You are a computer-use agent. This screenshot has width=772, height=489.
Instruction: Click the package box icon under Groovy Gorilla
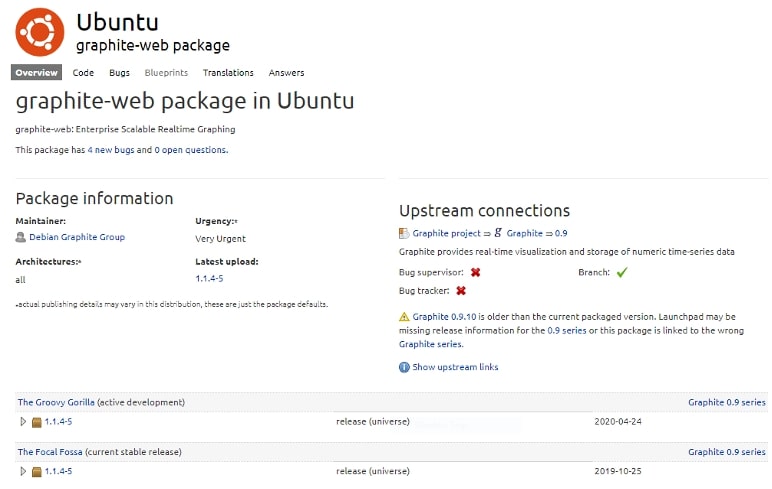click(x=36, y=422)
